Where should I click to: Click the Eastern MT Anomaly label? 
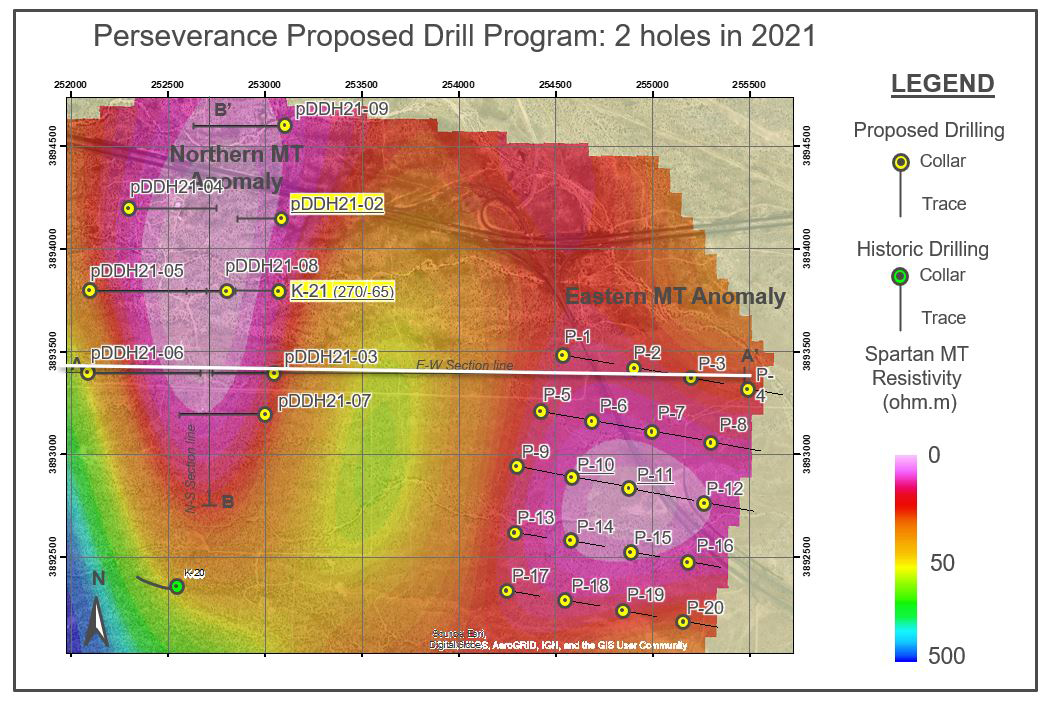(x=675, y=296)
